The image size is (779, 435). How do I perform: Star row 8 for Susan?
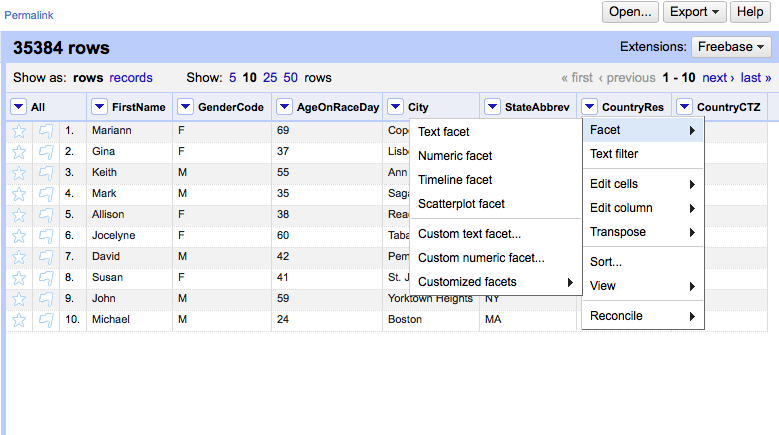tap(19, 278)
